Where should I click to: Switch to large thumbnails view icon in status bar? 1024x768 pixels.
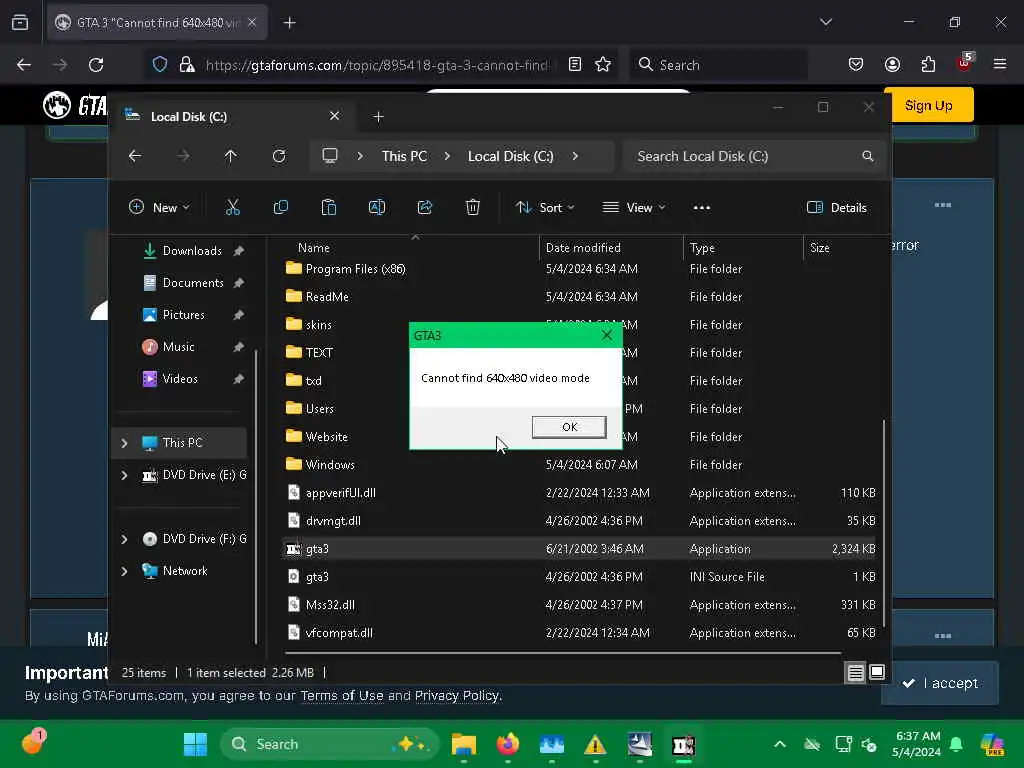coord(877,673)
